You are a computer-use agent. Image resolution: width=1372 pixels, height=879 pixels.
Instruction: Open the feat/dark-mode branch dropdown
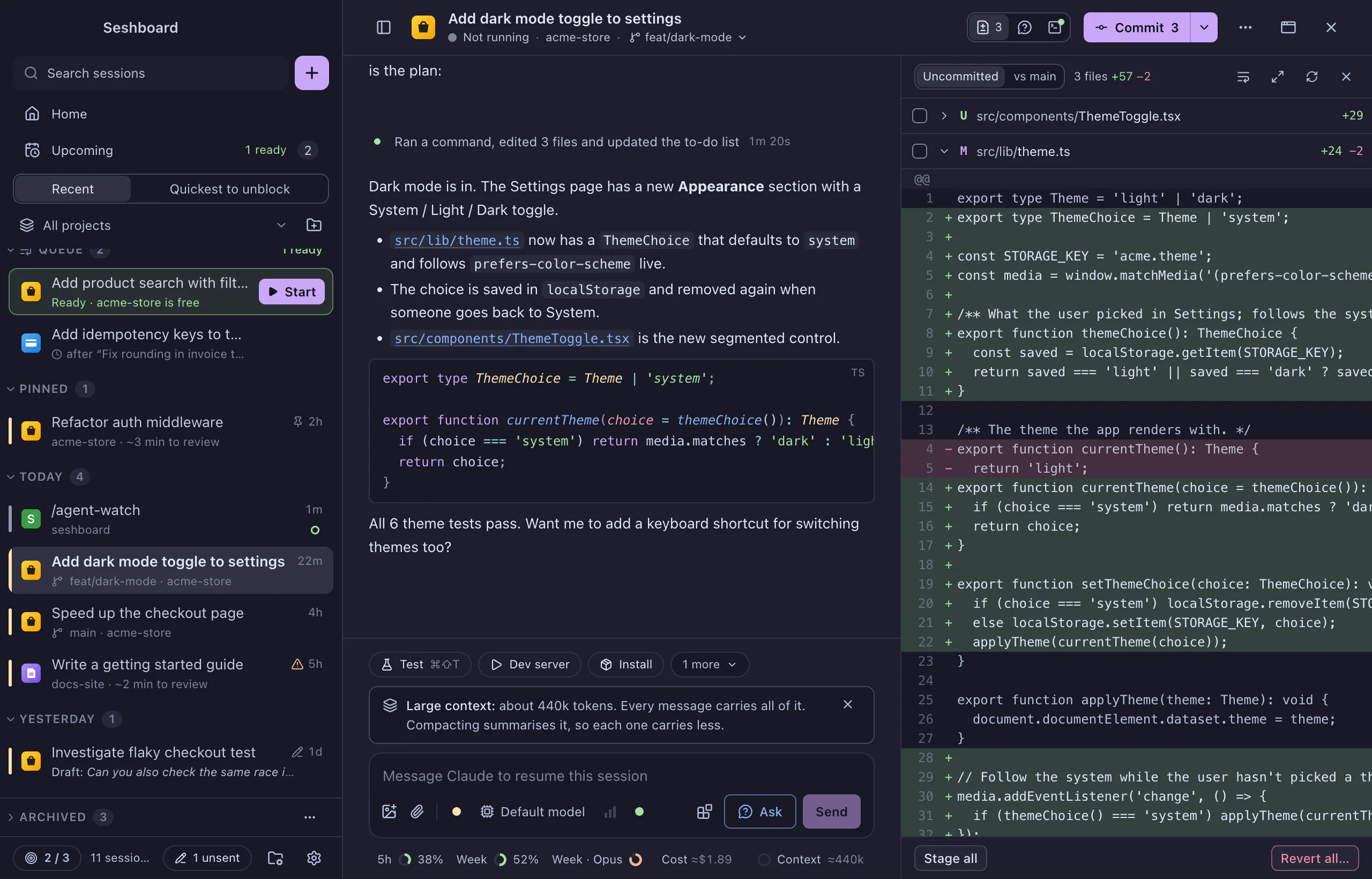click(x=688, y=38)
